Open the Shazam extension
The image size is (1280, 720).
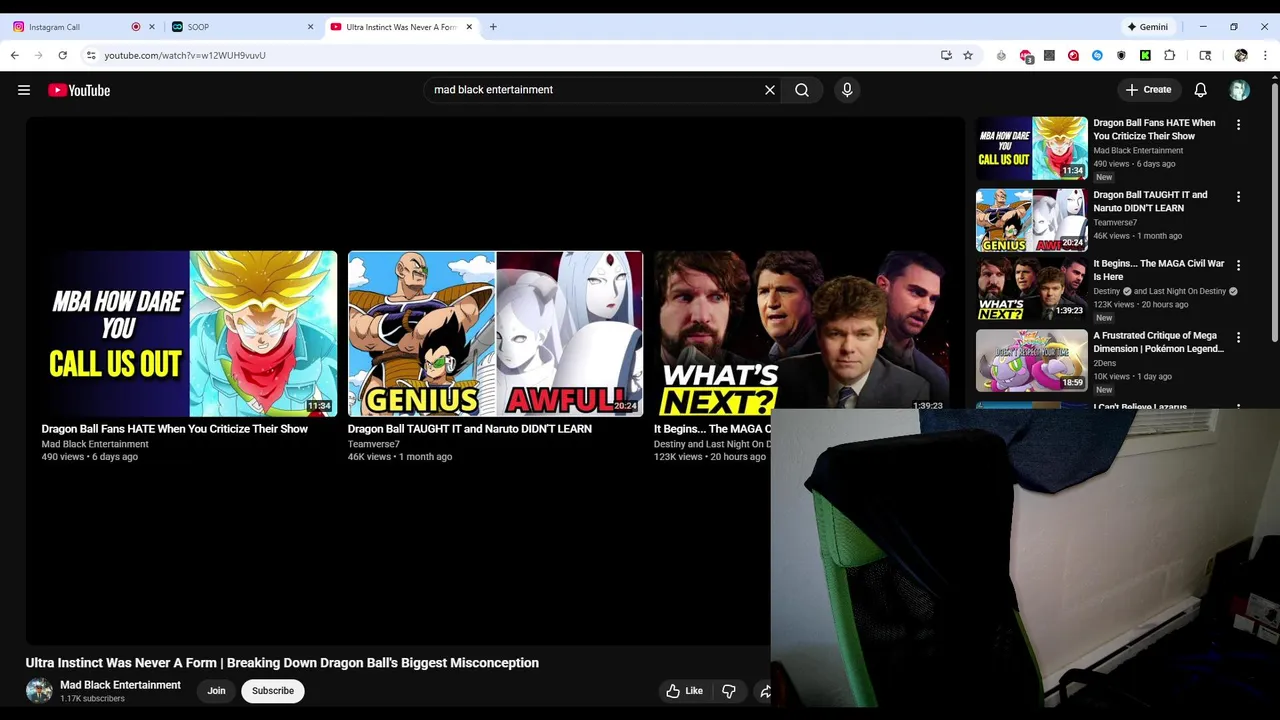tap(1097, 55)
